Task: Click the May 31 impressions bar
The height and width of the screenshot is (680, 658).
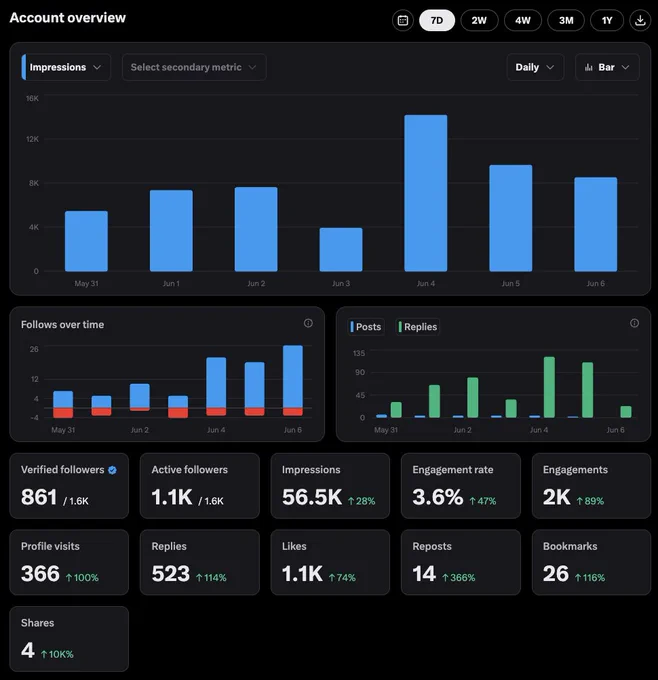Action: pos(86,241)
